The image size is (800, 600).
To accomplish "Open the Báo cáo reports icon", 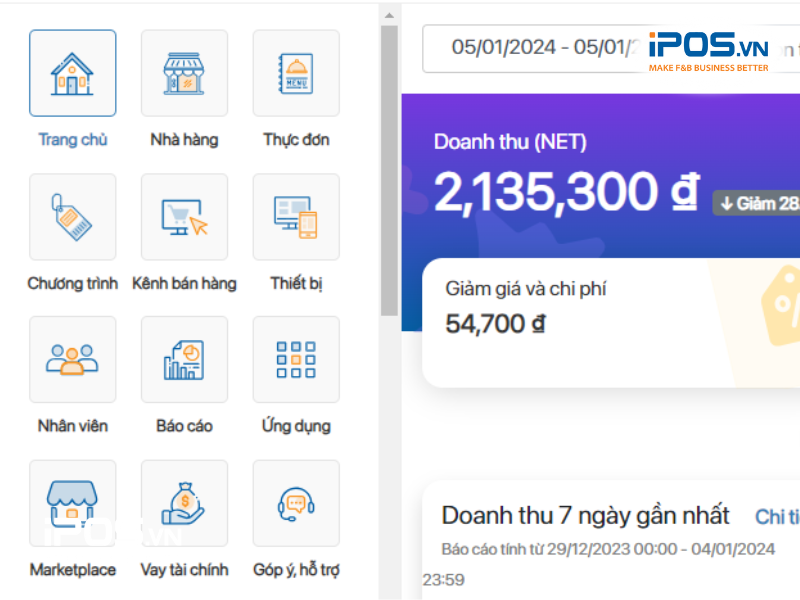I will (184, 360).
